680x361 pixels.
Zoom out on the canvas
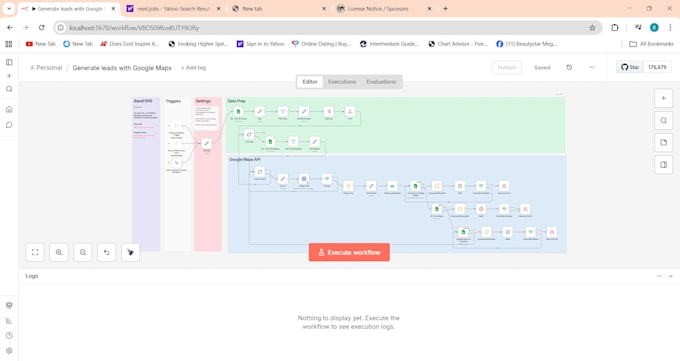(x=83, y=252)
